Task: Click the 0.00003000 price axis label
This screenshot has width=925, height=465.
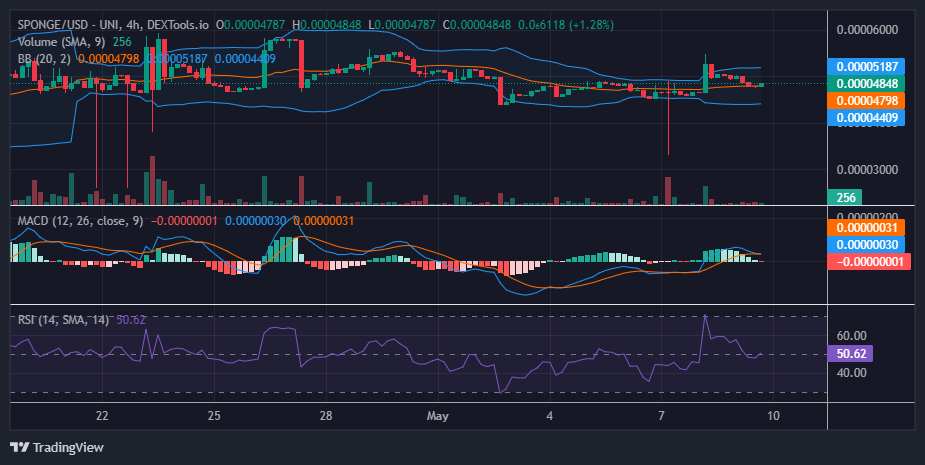Action: point(867,170)
